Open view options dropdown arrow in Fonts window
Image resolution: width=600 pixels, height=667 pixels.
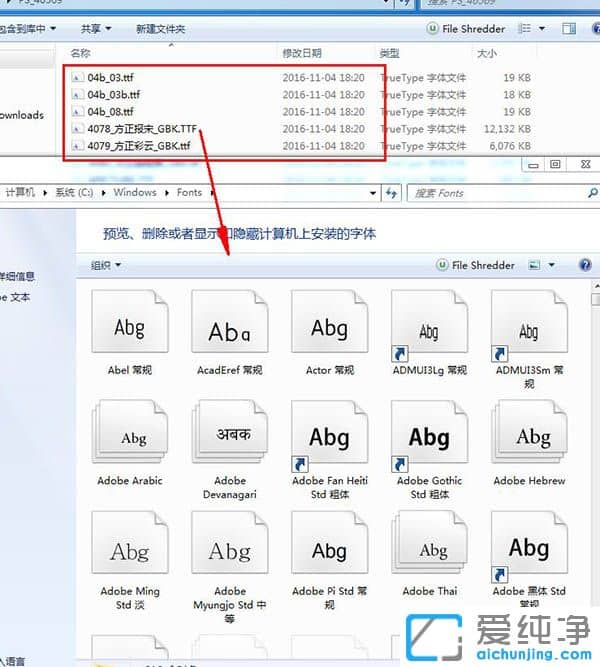(x=551, y=265)
